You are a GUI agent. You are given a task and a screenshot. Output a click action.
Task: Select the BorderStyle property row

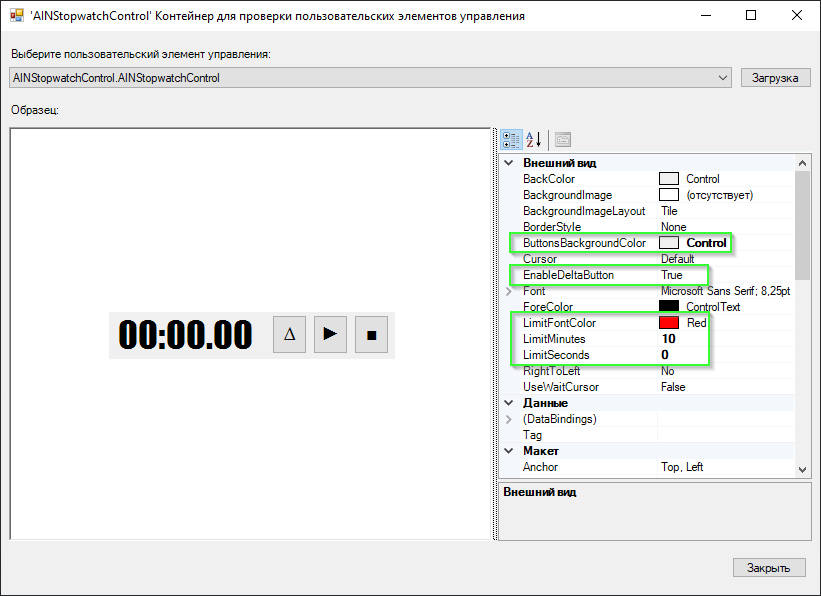pyautogui.click(x=552, y=226)
